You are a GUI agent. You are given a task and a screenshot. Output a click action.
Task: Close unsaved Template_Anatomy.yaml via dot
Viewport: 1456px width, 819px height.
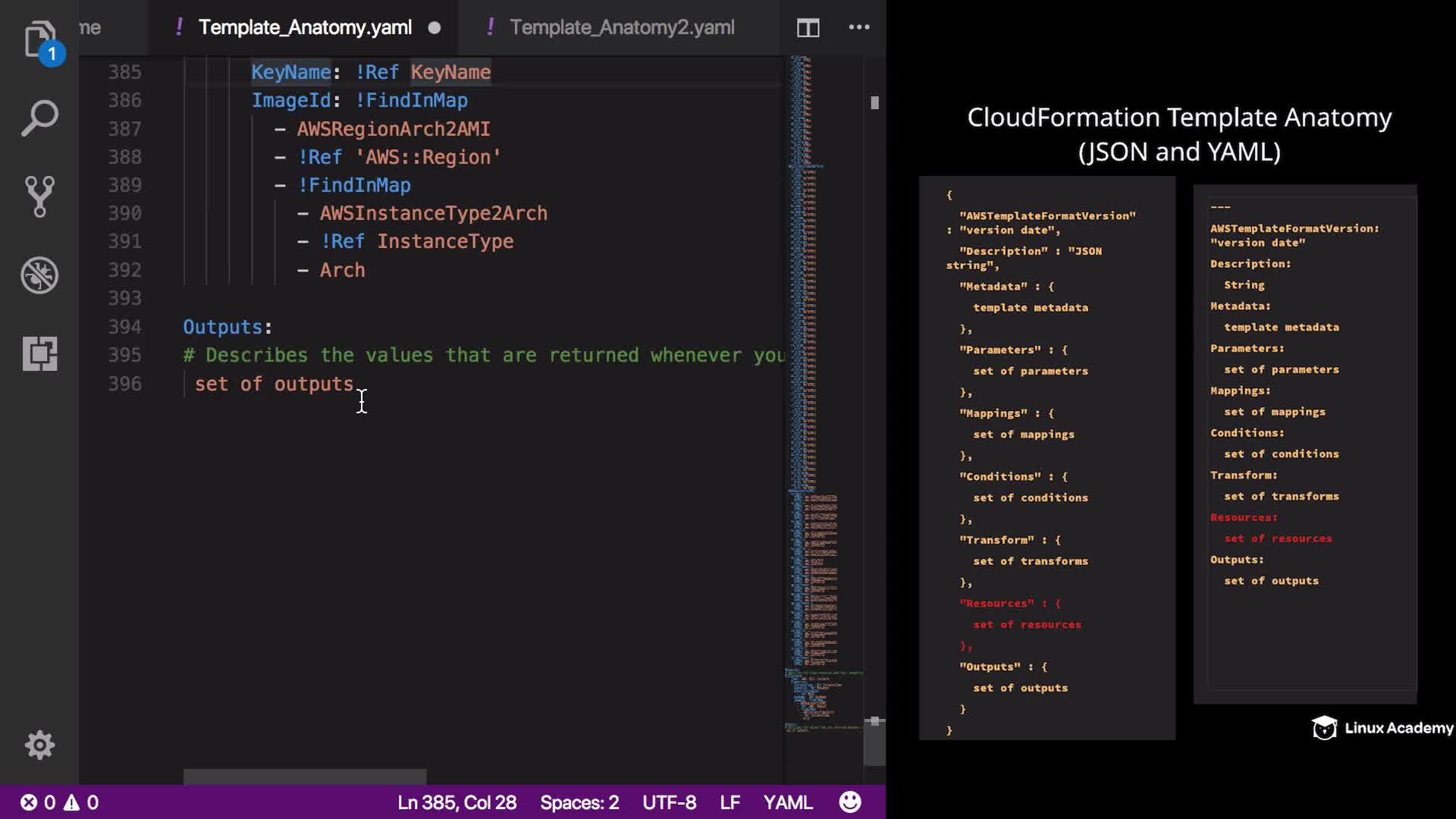pyautogui.click(x=435, y=28)
